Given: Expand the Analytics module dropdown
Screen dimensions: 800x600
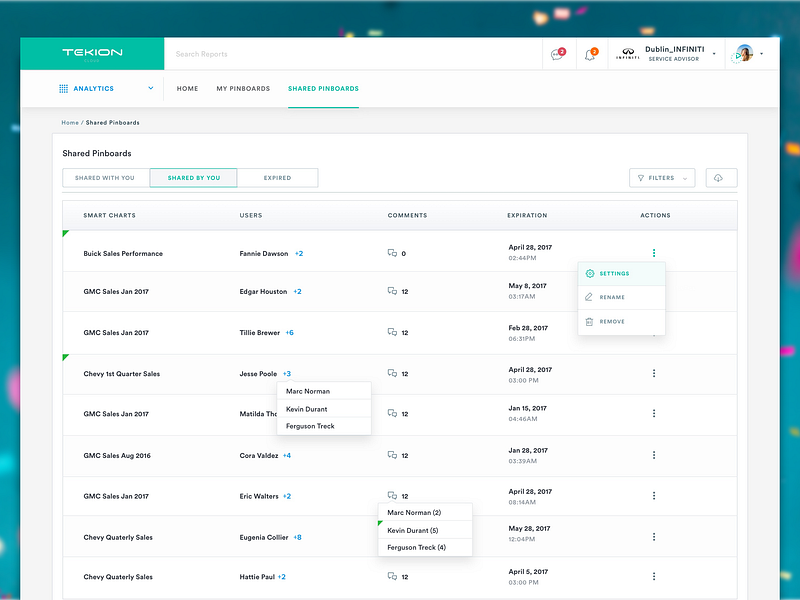Looking at the screenshot, I should point(151,88).
